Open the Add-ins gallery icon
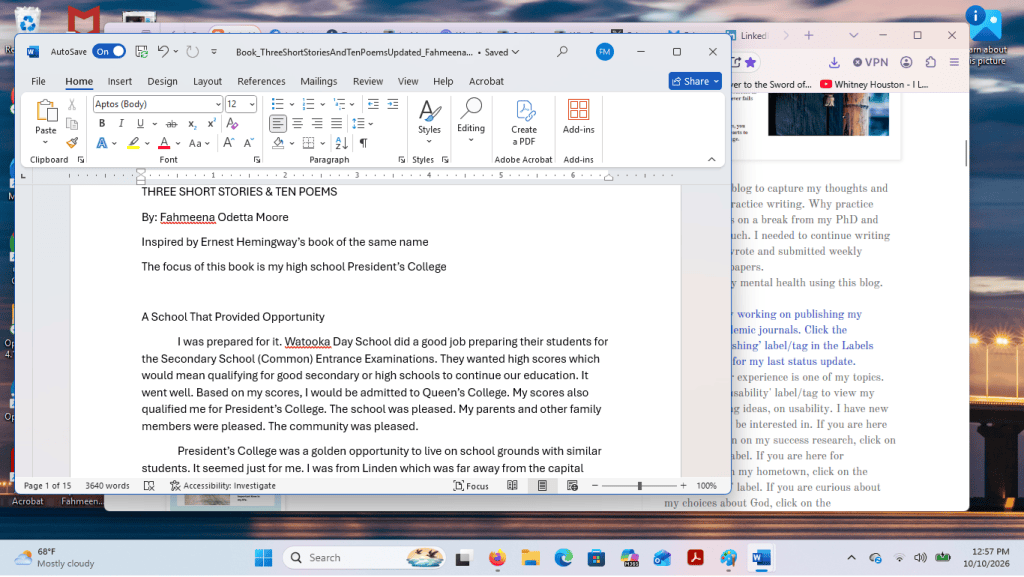 (x=579, y=116)
